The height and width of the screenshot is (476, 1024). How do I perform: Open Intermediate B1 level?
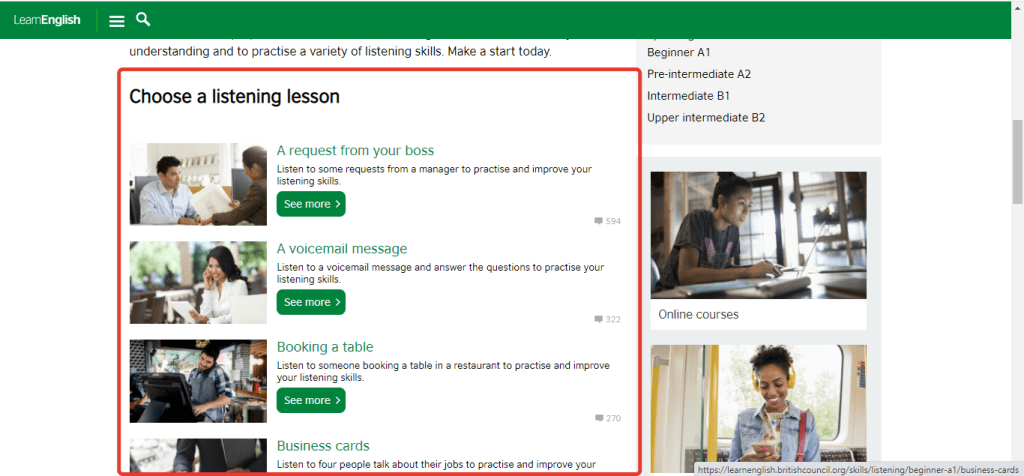click(688, 96)
